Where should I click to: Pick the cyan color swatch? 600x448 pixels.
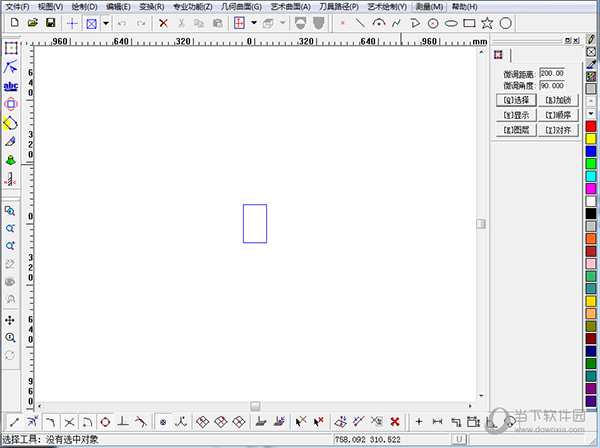591,176
